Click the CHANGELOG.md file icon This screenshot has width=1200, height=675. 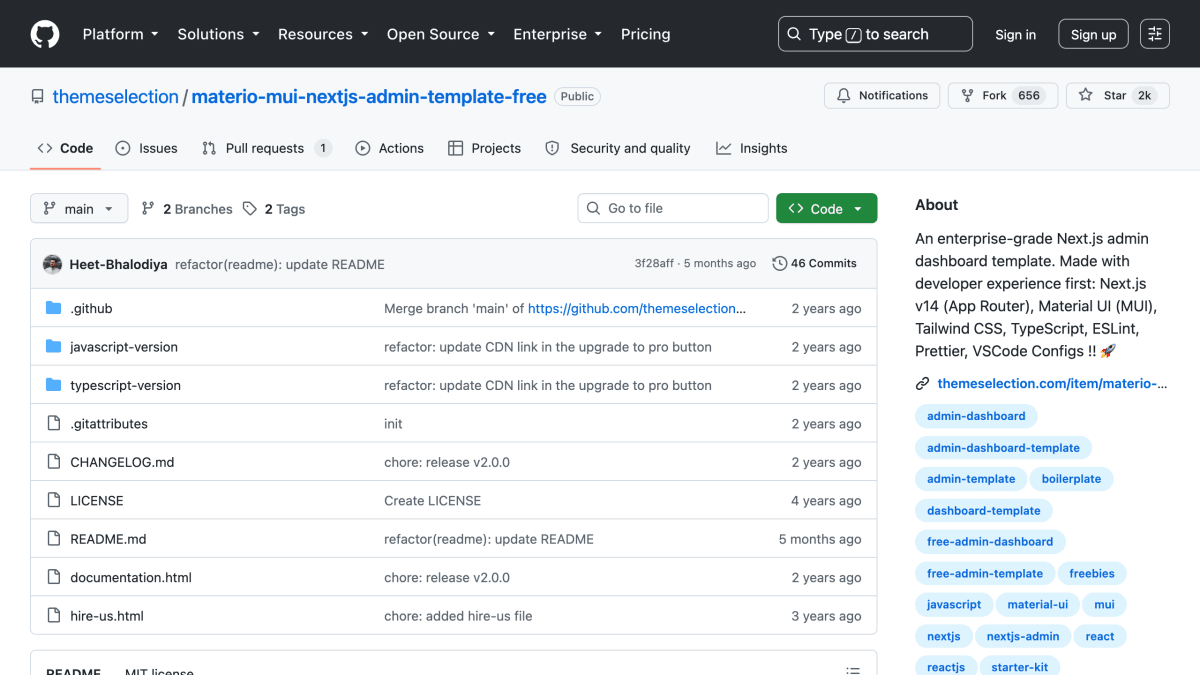click(54, 462)
